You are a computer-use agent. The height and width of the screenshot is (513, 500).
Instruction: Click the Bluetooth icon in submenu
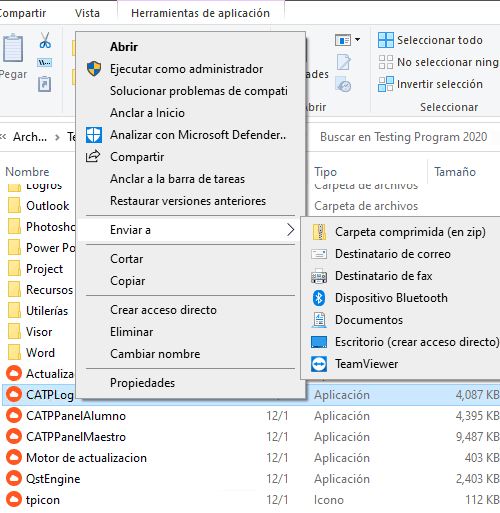pyautogui.click(x=319, y=298)
